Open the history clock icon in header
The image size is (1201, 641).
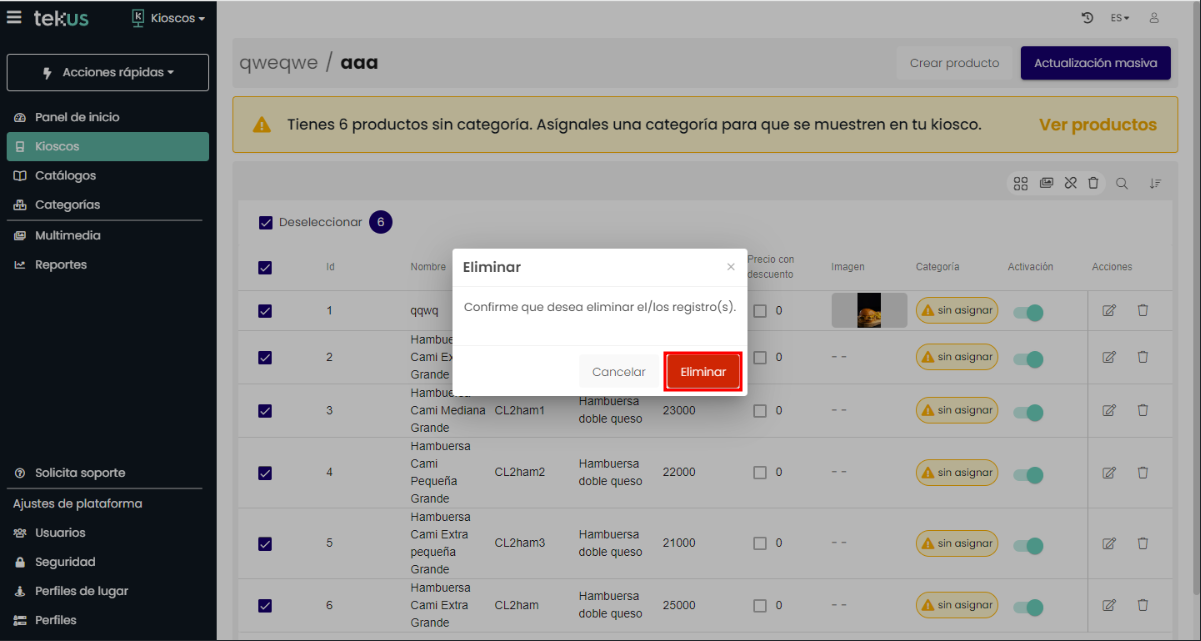click(x=1088, y=18)
